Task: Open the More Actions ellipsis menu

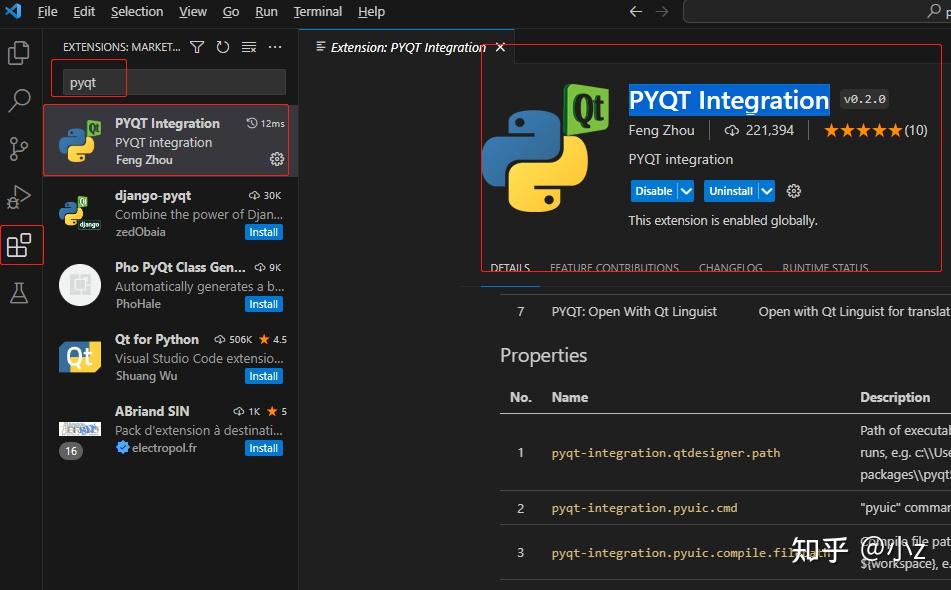Action: (275, 45)
